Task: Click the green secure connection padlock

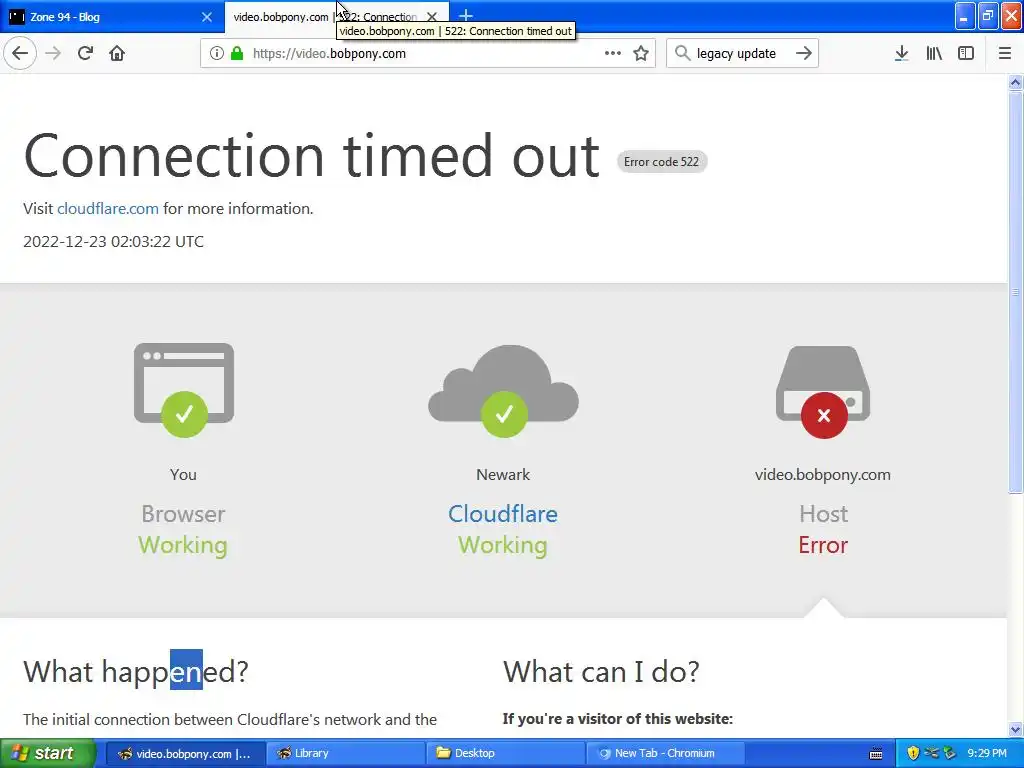Action: point(237,54)
